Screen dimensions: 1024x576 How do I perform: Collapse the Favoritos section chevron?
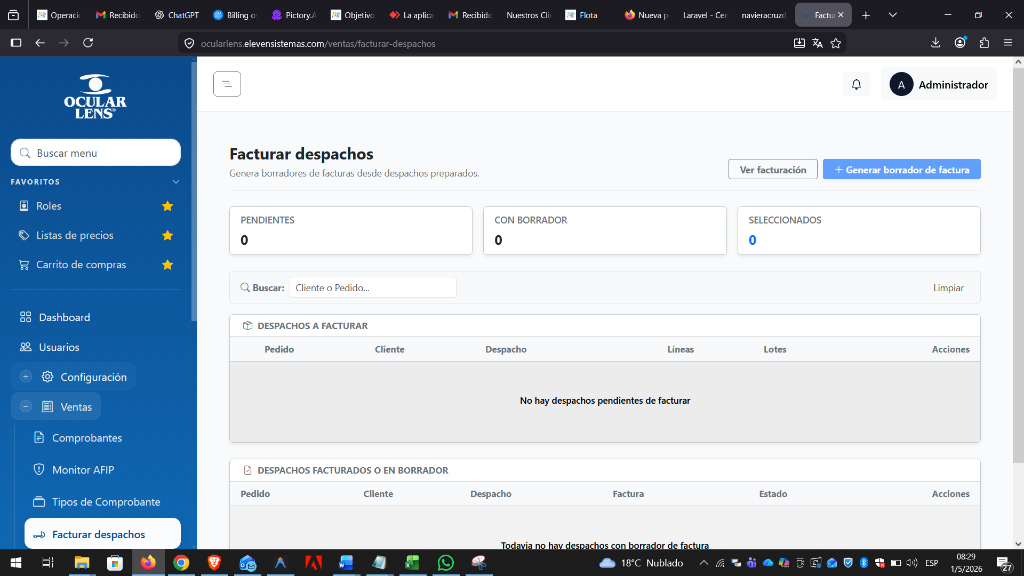176,182
